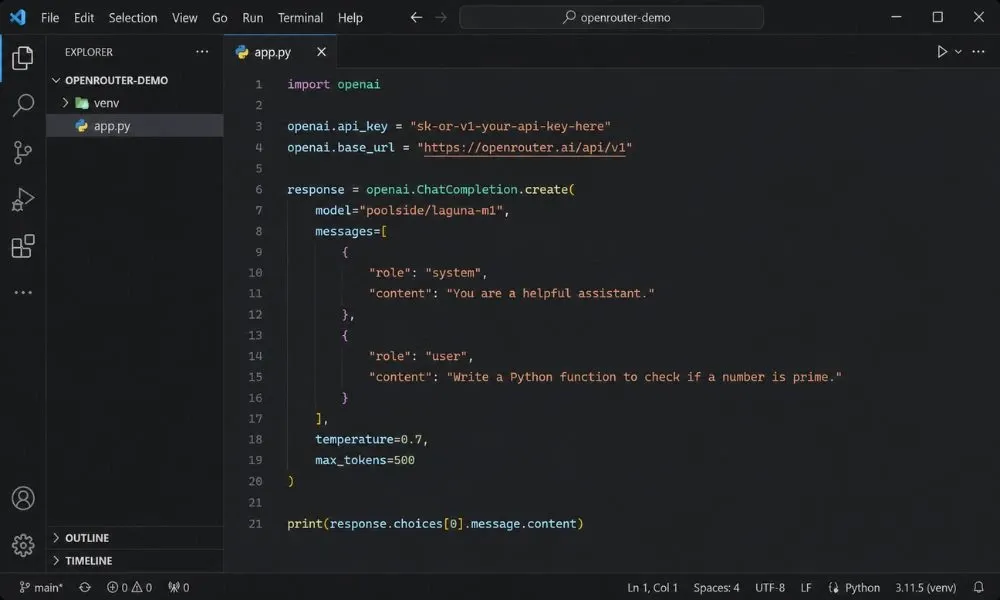This screenshot has height=600, width=1000.
Task: Open the File menu
Action: tap(50, 17)
